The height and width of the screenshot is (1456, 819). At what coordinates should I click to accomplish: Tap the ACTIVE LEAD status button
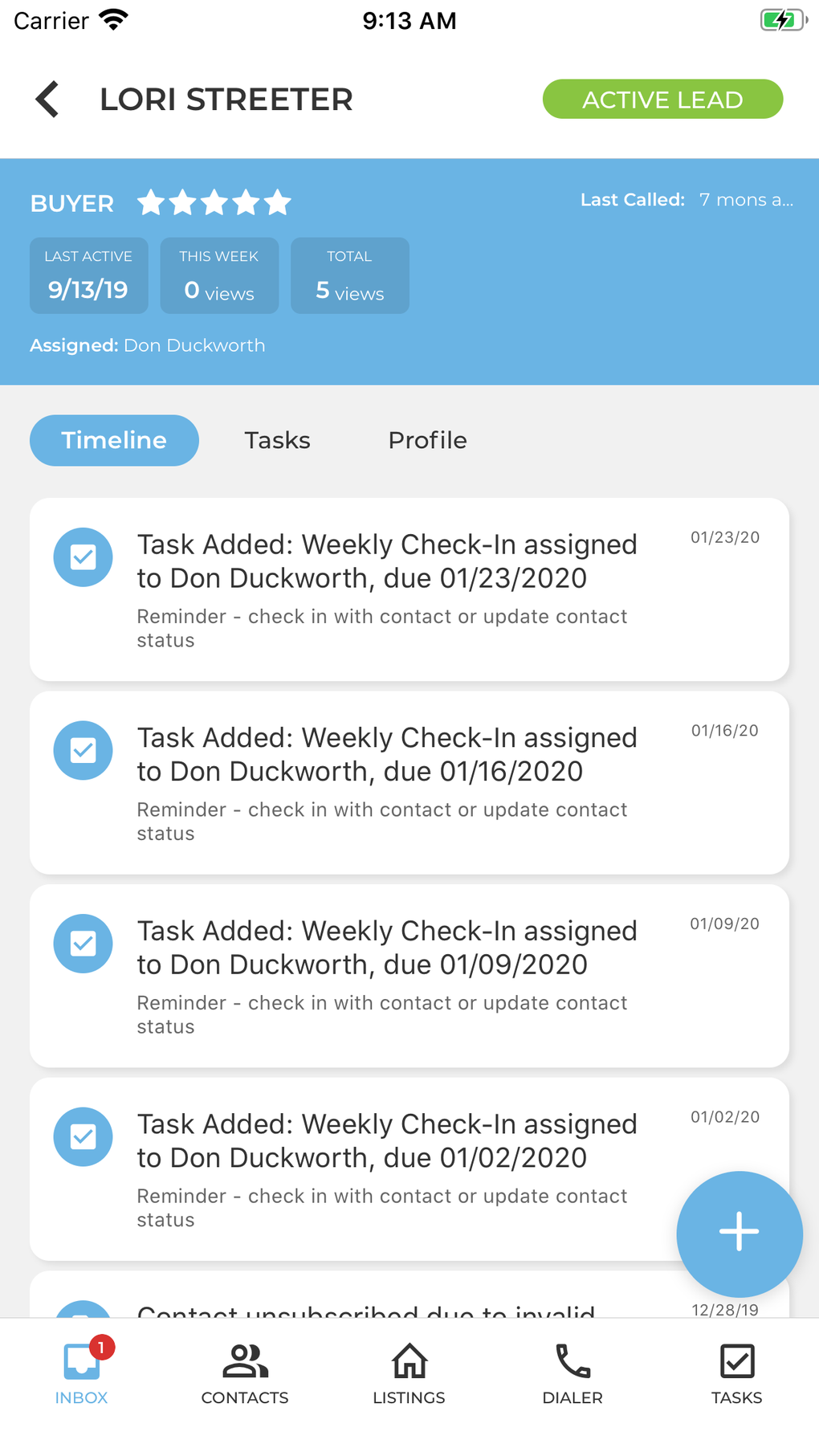[662, 99]
